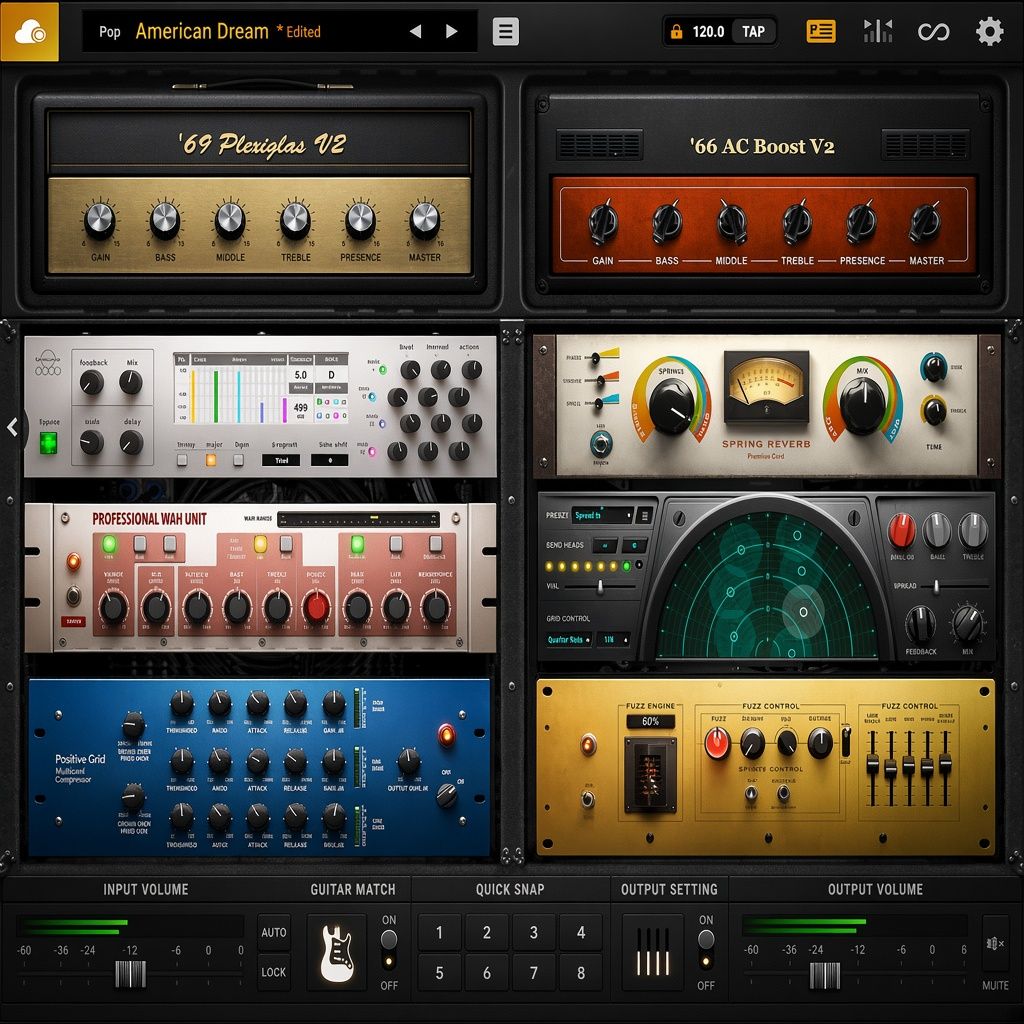
Task: Click the FEEDBACK knob on radar delay unit
Action: coord(920,624)
